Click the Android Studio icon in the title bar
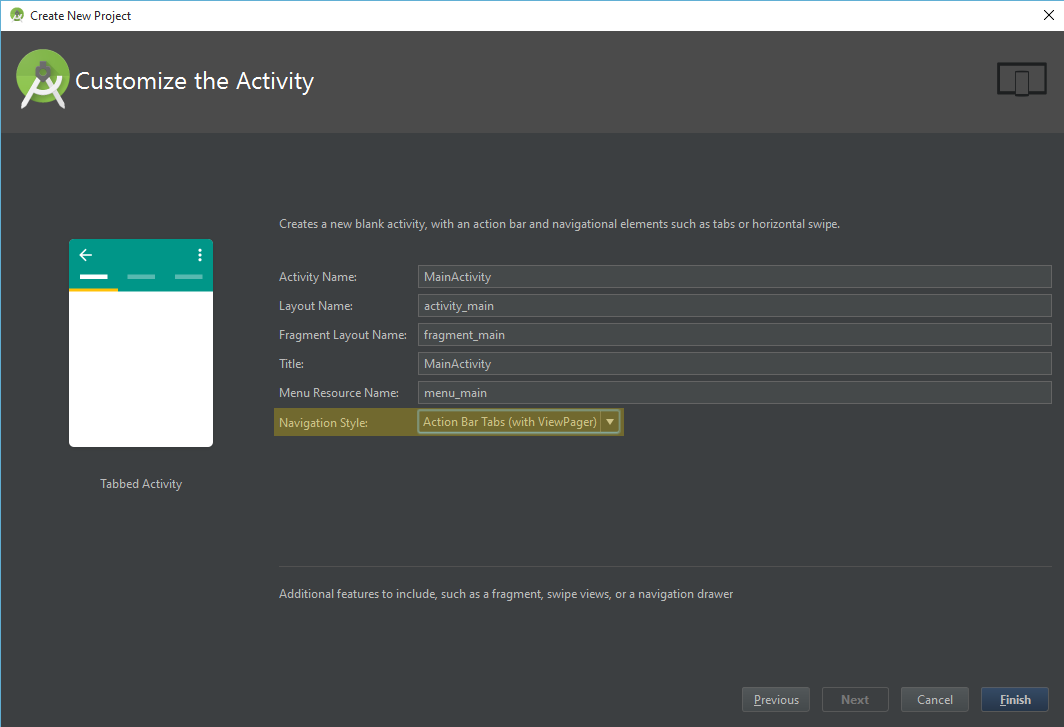The width and height of the screenshot is (1064, 727). click(x=16, y=15)
